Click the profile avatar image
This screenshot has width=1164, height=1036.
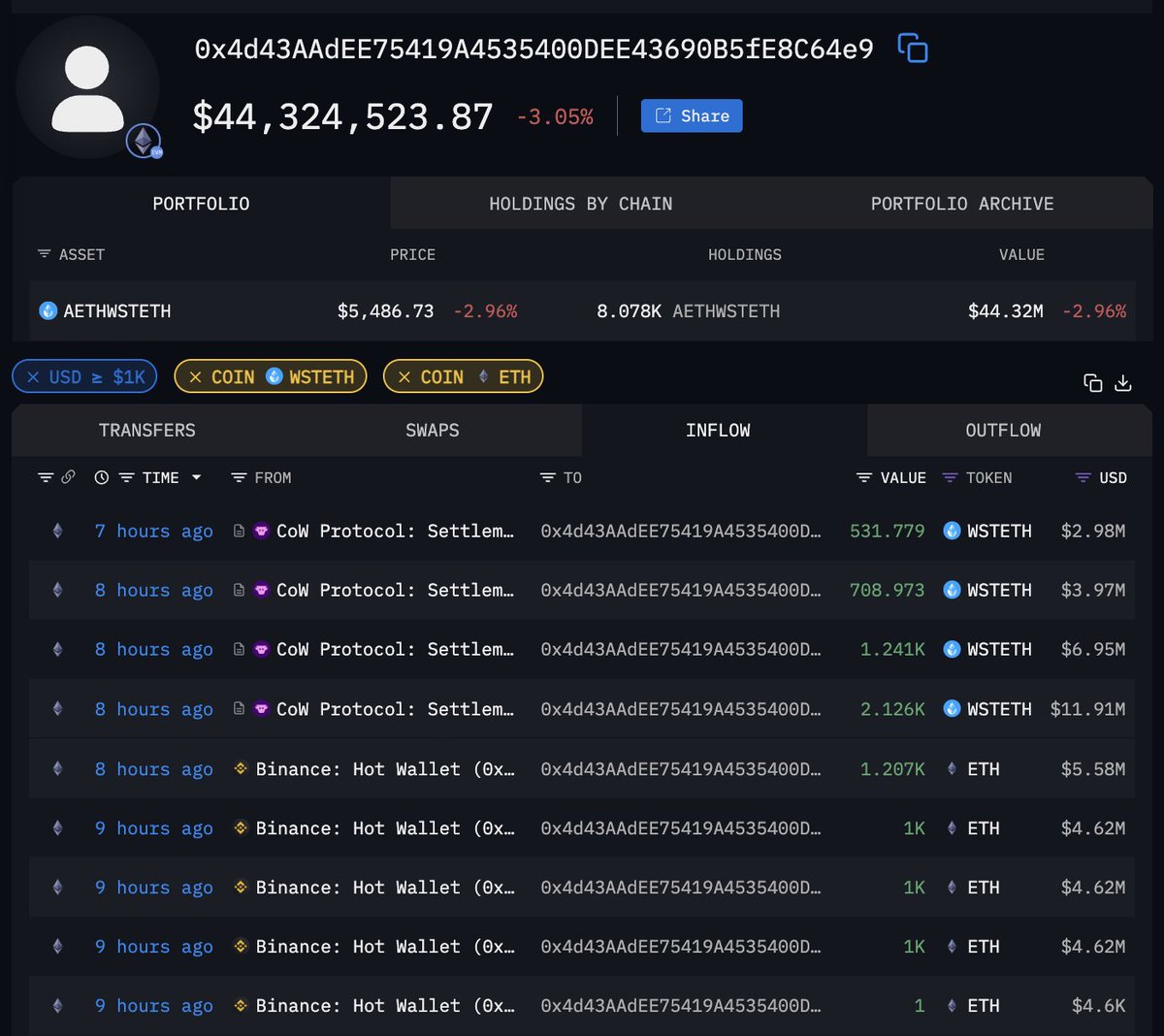(87, 89)
